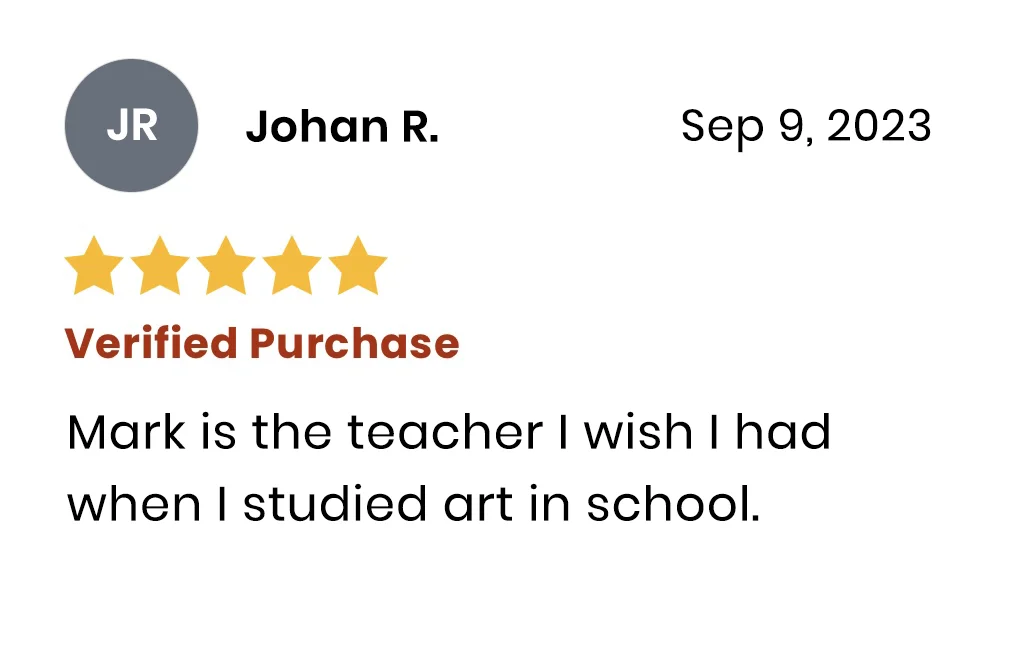Open reviewer name Johan R.
Viewport: 1024px width, 660px height.
(x=342, y=127)
